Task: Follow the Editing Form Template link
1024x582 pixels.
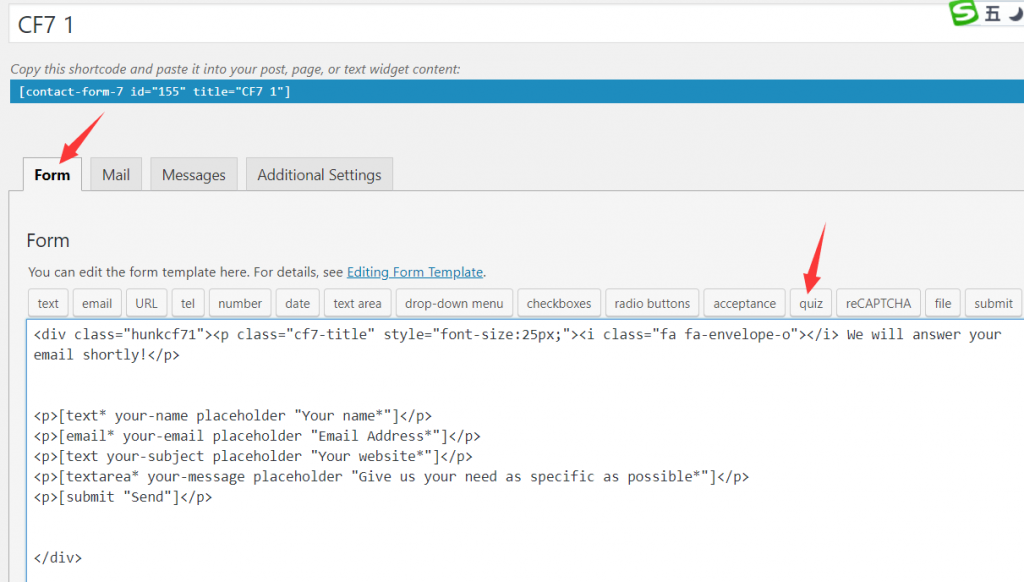Action: coord(415,272)
